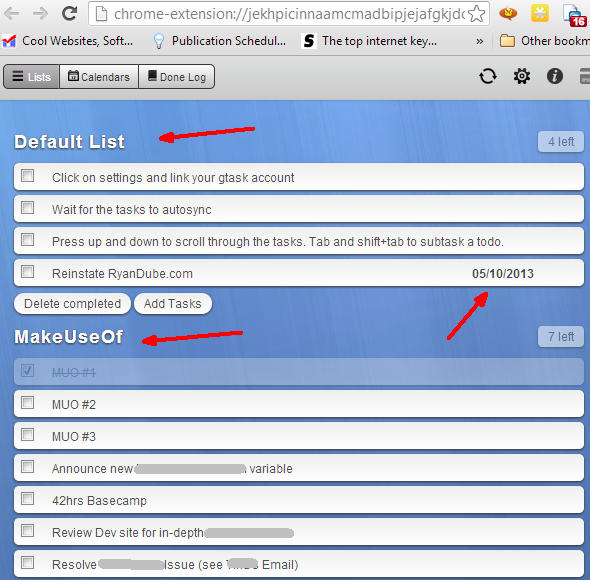
Task: Open the Other bookmarks folder
Action: (x=544, y=41)
